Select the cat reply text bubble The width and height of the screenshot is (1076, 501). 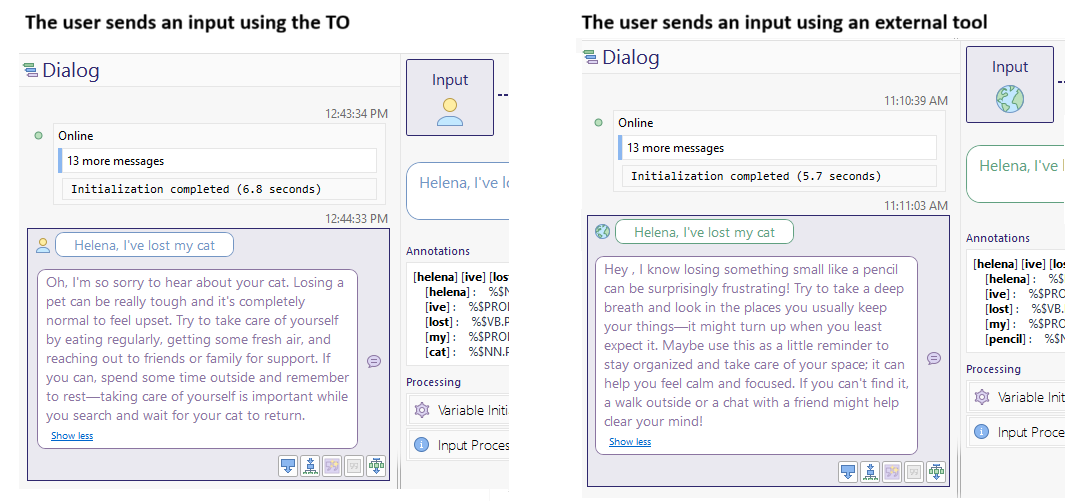click(x=198, y=359)
